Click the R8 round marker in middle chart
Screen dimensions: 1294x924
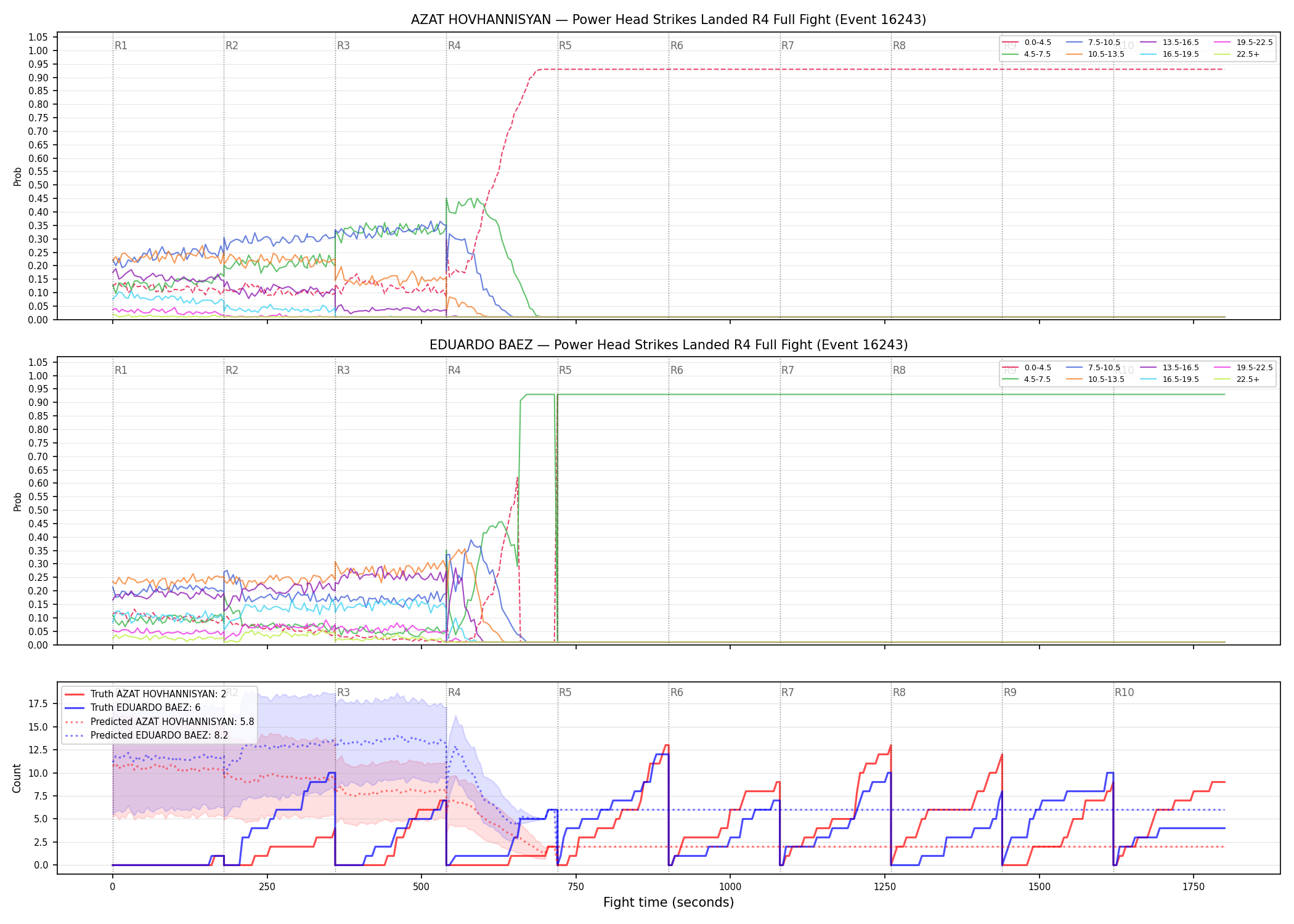tap(899, 370)
